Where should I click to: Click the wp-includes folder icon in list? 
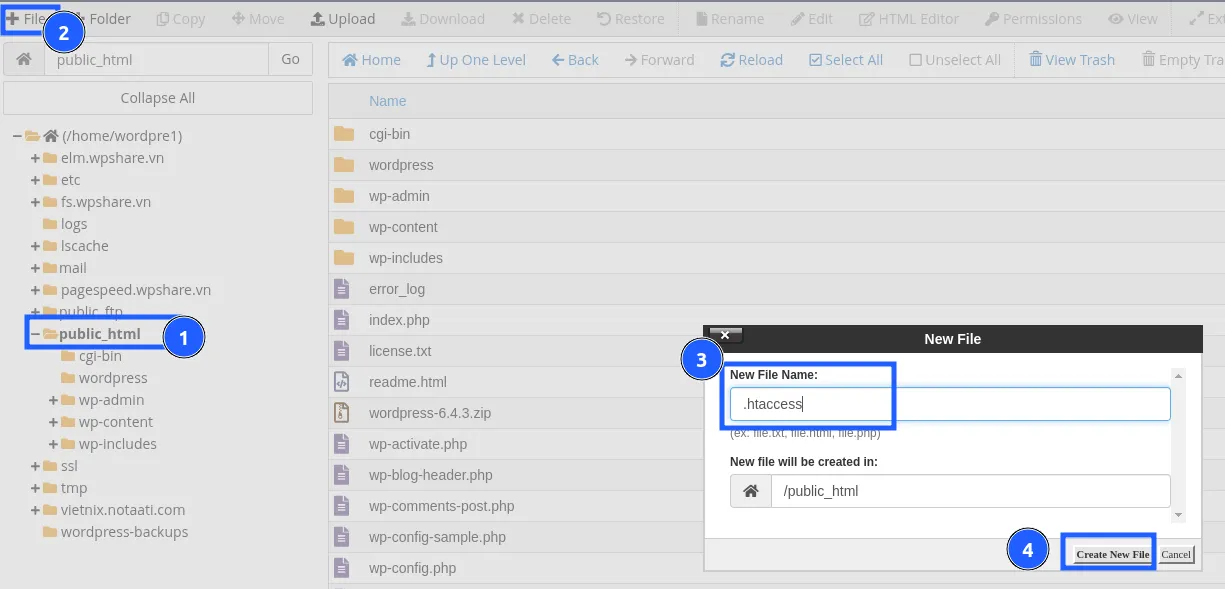[344, 258]
